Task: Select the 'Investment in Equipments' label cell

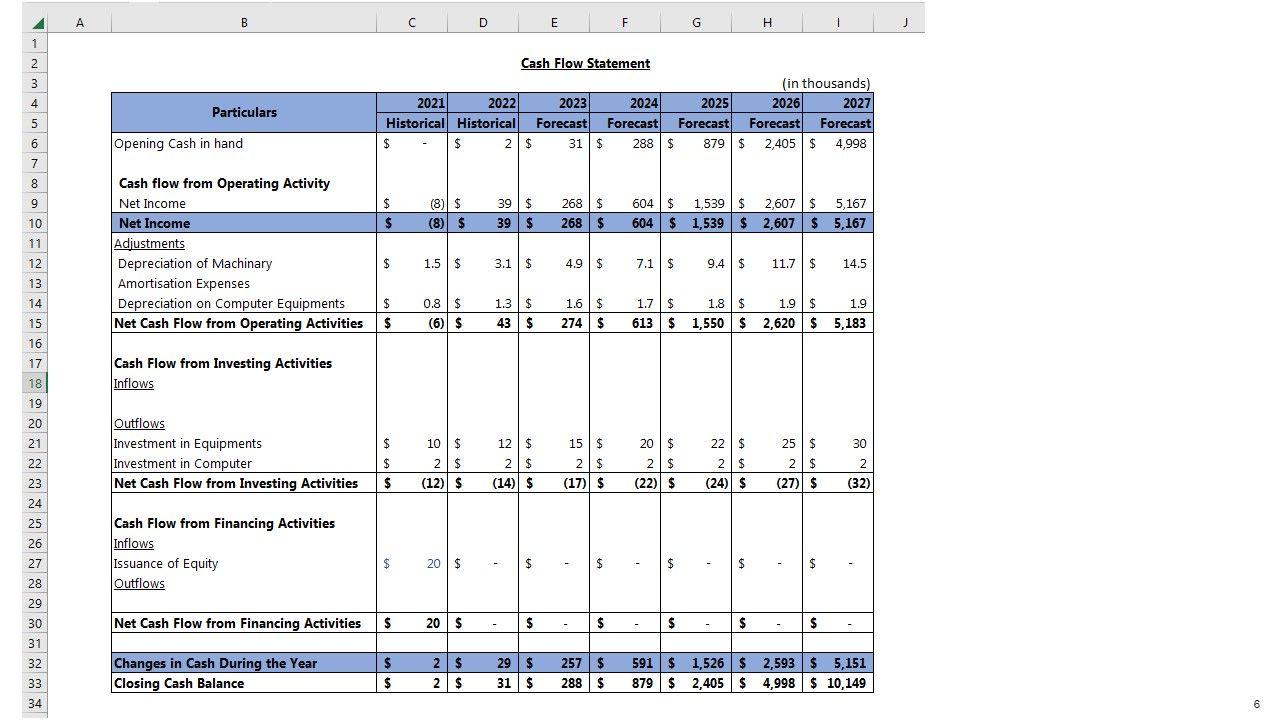Action: [x=188, y=443]
